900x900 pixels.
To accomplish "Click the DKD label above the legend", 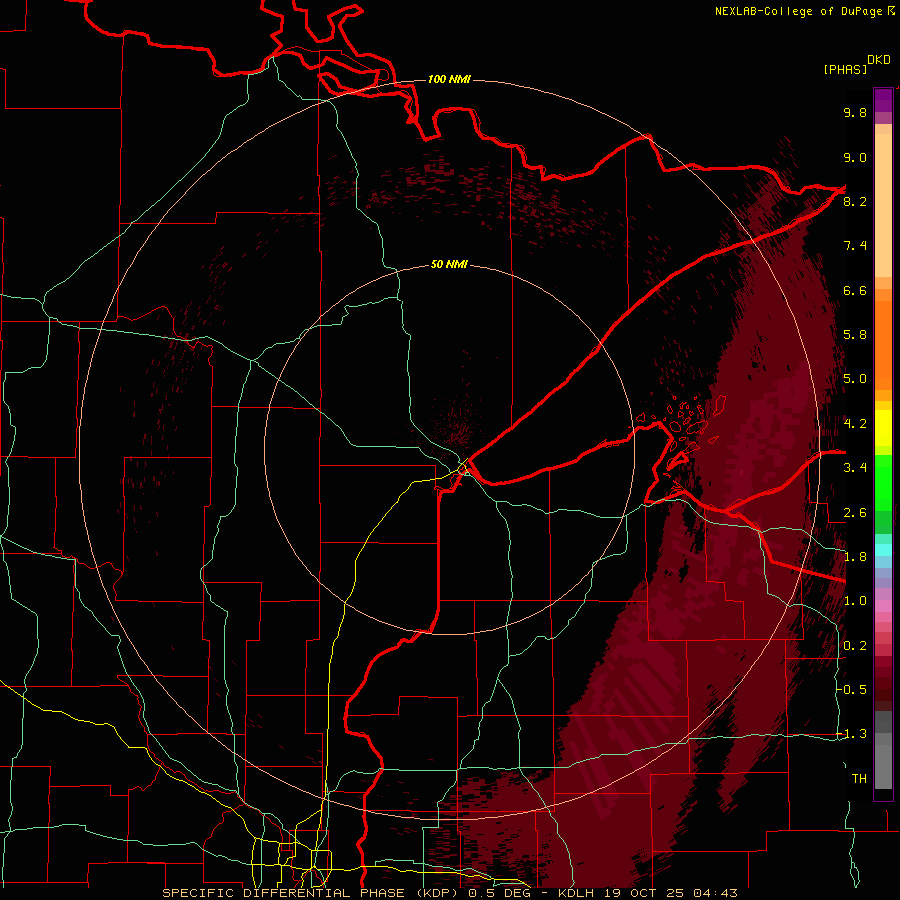I will pos(879,60).
